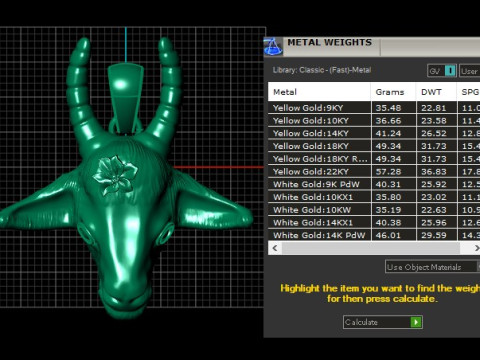Select the White Gold:10KW row
Screen dimensions: 480x360
click(374, 210)
